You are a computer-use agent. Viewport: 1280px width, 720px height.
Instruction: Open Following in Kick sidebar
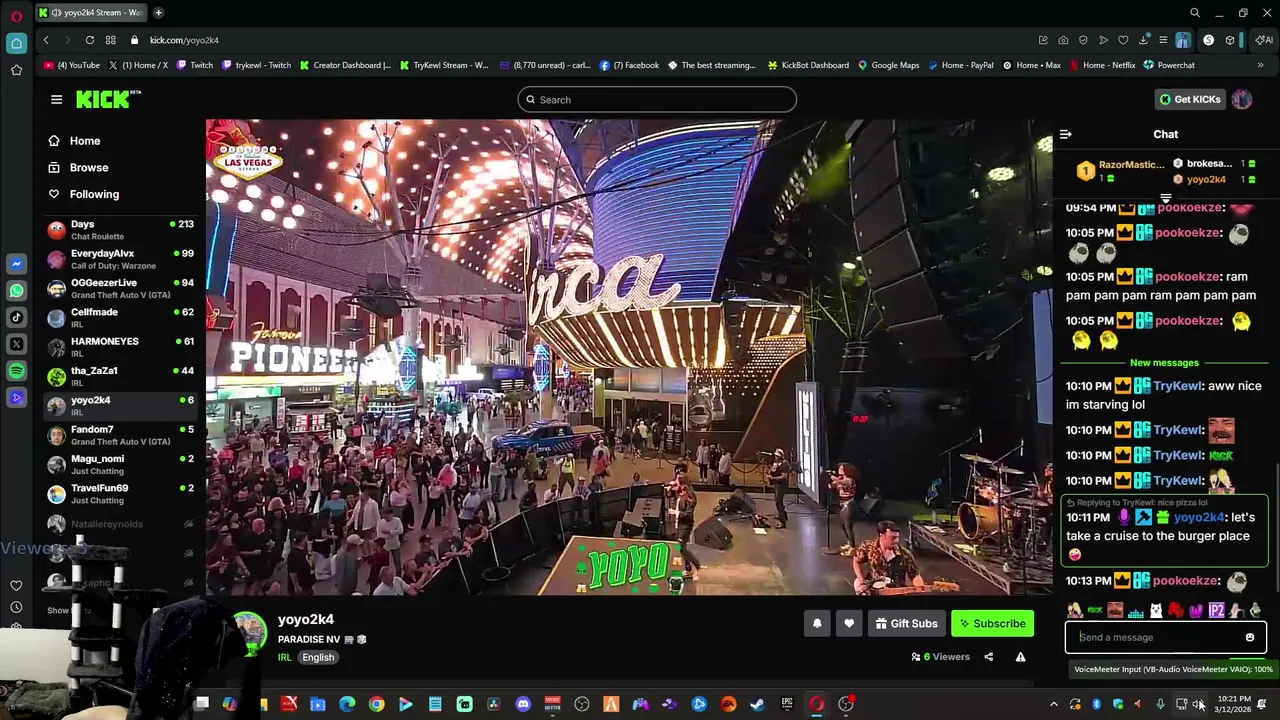click(x=84, y=194)
